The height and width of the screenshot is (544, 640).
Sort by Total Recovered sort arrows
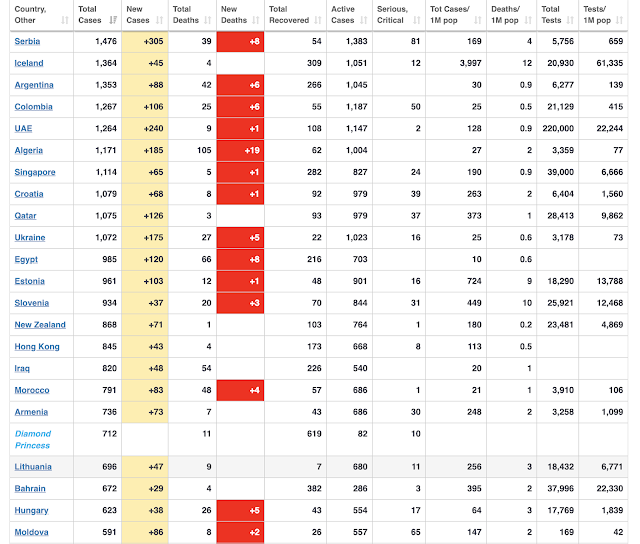coord(318,20)
